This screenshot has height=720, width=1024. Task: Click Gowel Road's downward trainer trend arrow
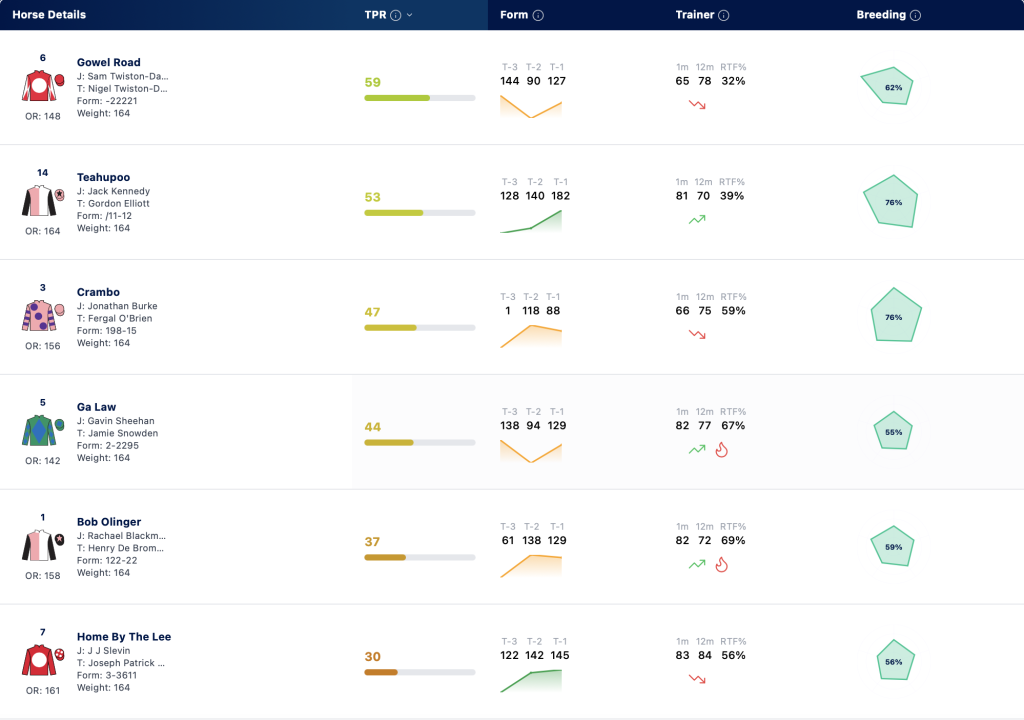pyautogui.click(x=697, y=105)
